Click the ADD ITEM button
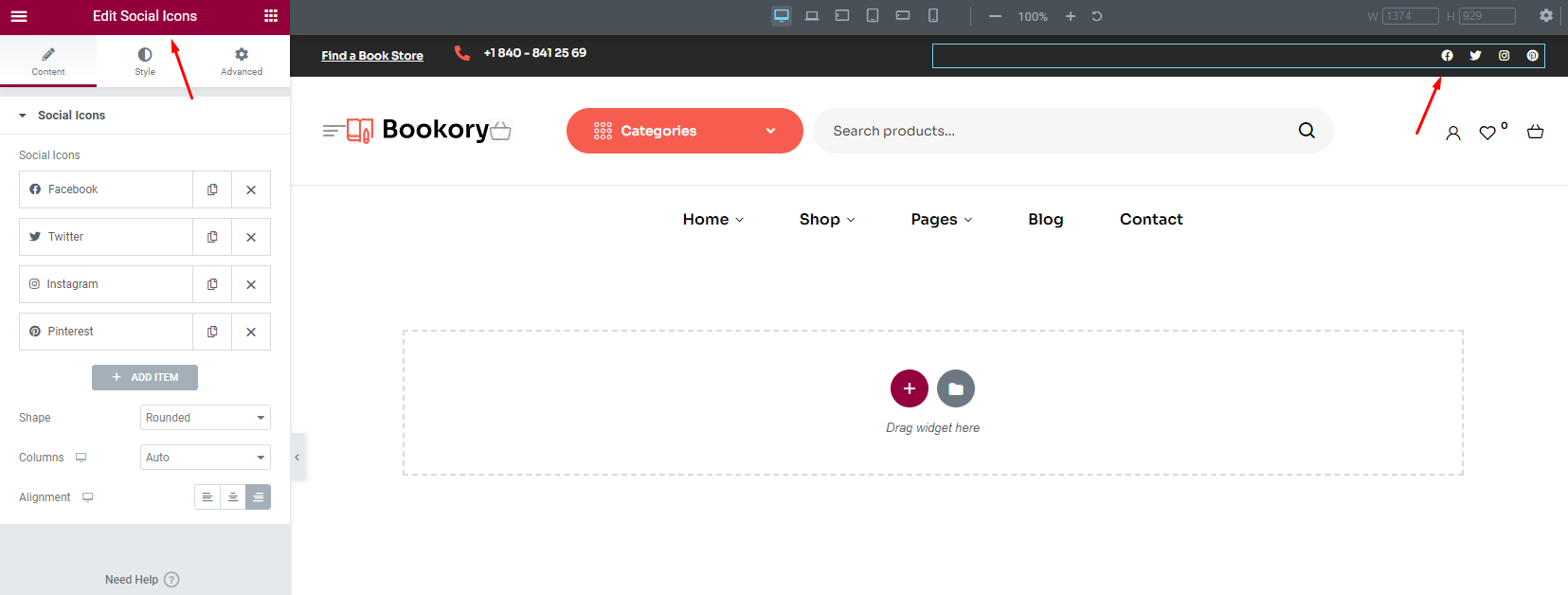Viewport: 1568px width, 595px height. (145, 377)
